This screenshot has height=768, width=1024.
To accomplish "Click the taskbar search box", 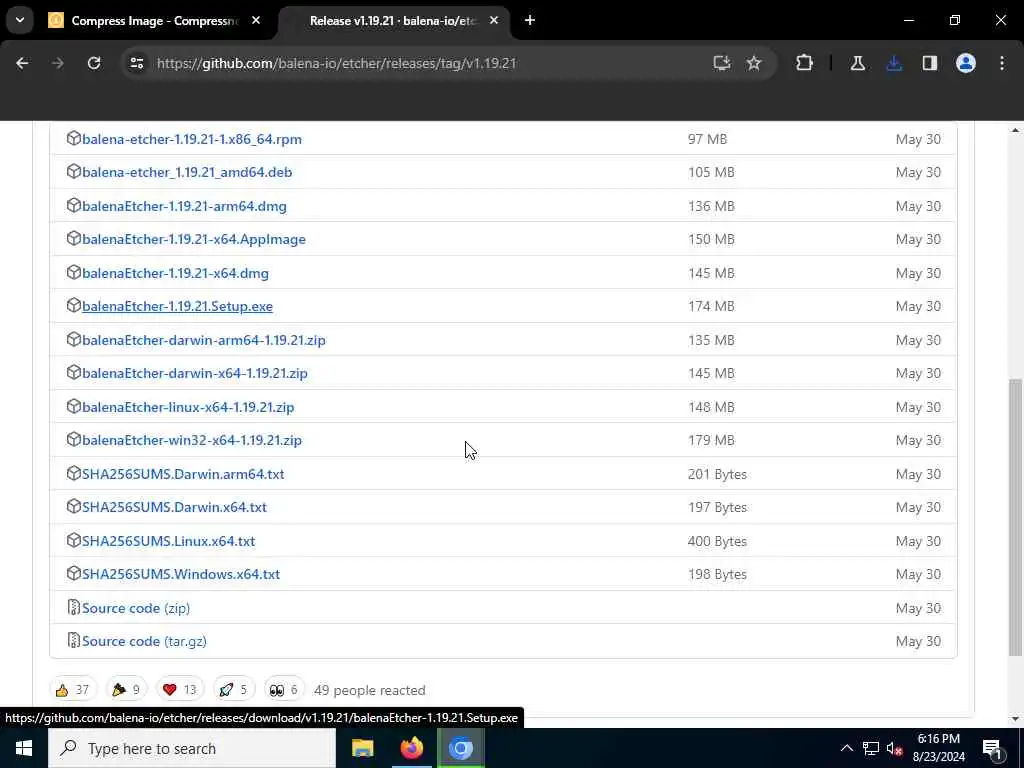I will point(192,748).
